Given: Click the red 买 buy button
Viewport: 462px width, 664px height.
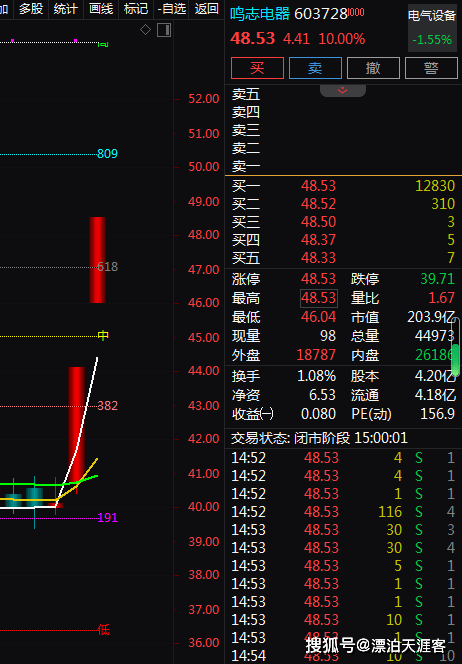Looking at the screenshot, I should pos(257,68).
